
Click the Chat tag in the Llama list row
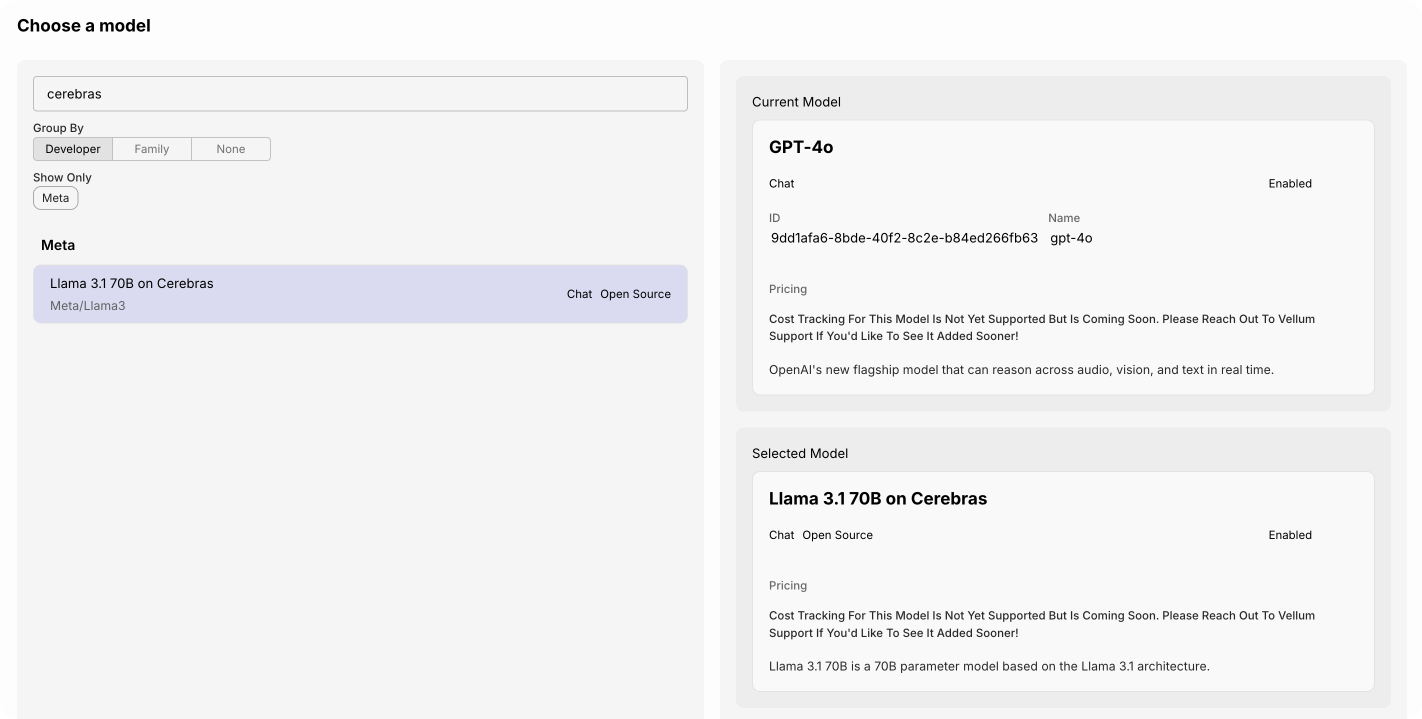580,294
